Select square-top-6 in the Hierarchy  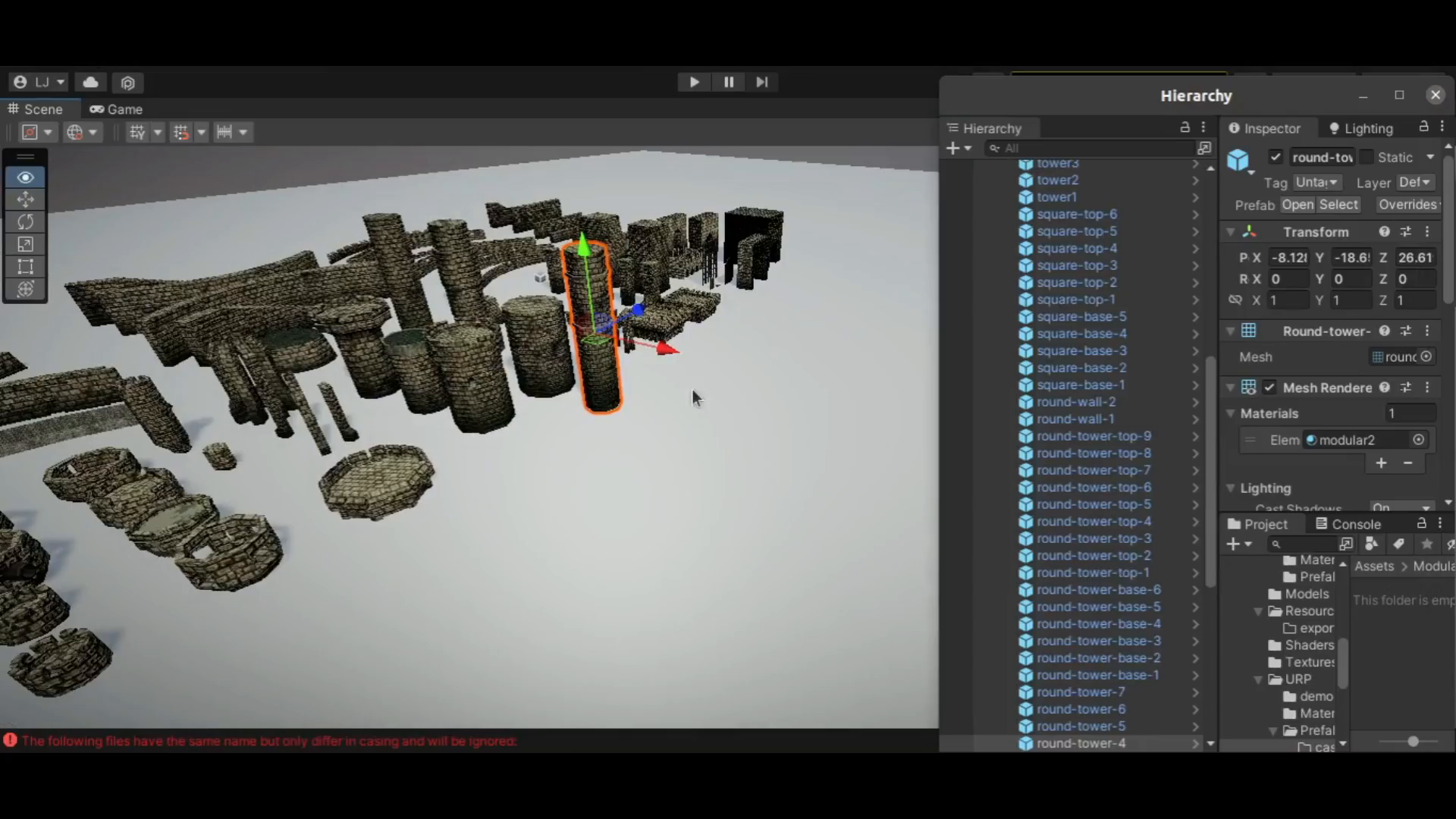pyautogui.click(x=1076, y=214)
